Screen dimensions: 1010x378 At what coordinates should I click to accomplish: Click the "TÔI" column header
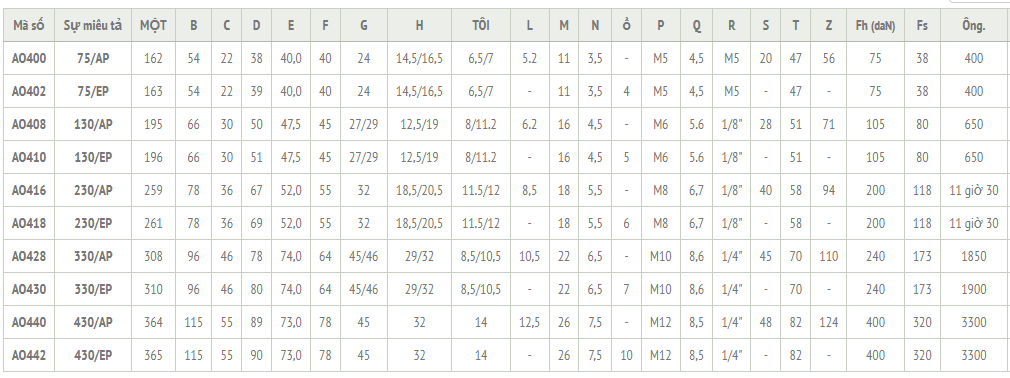pyautogui.click(x=481, y=26)
